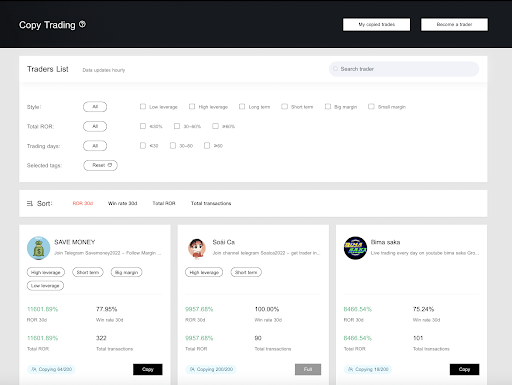Check Trading days 30–60 box
The height and width of the screenshot is (385, 512).
(173, 146)
